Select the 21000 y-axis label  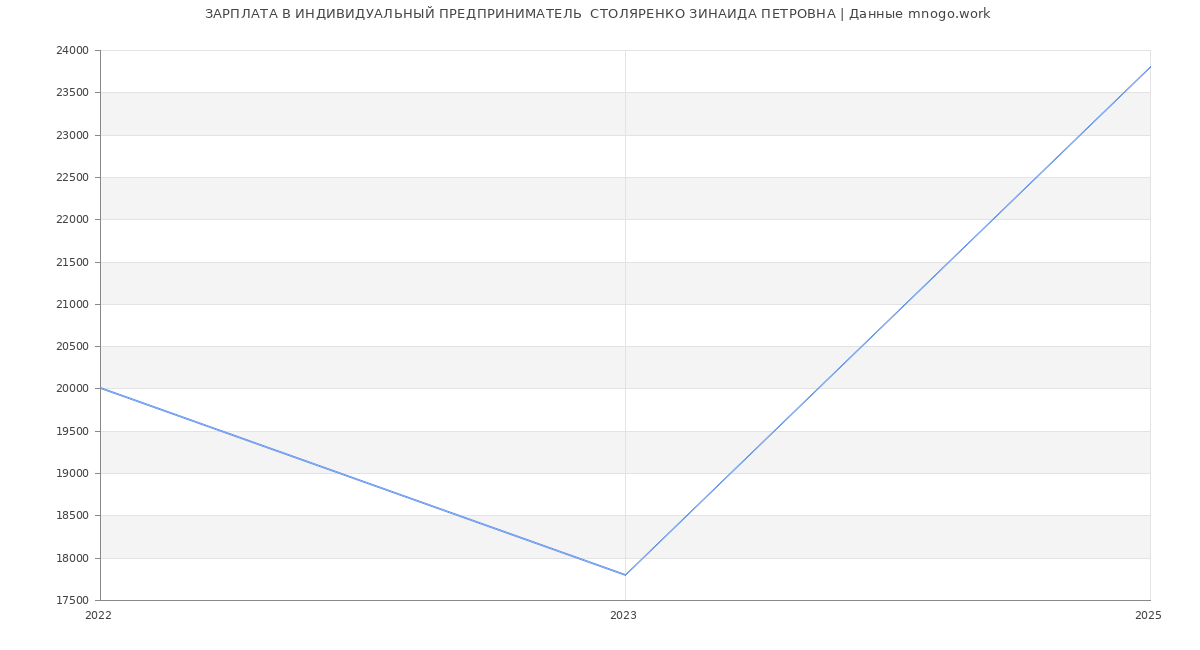[72, 304]
